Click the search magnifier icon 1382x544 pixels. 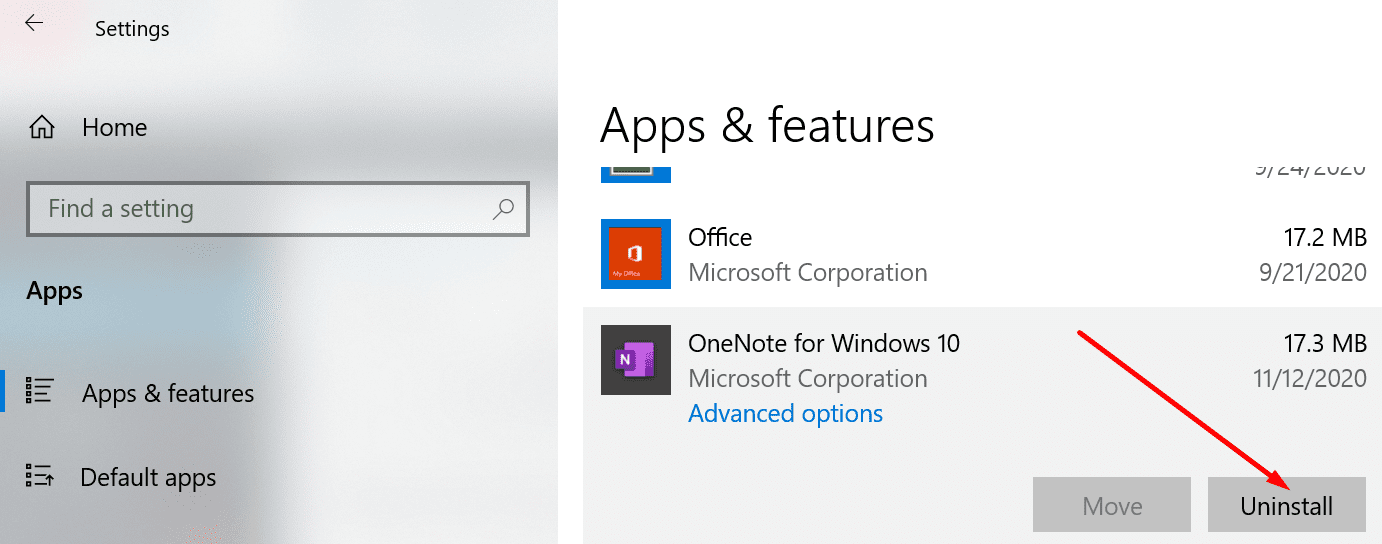pos(503,209)
